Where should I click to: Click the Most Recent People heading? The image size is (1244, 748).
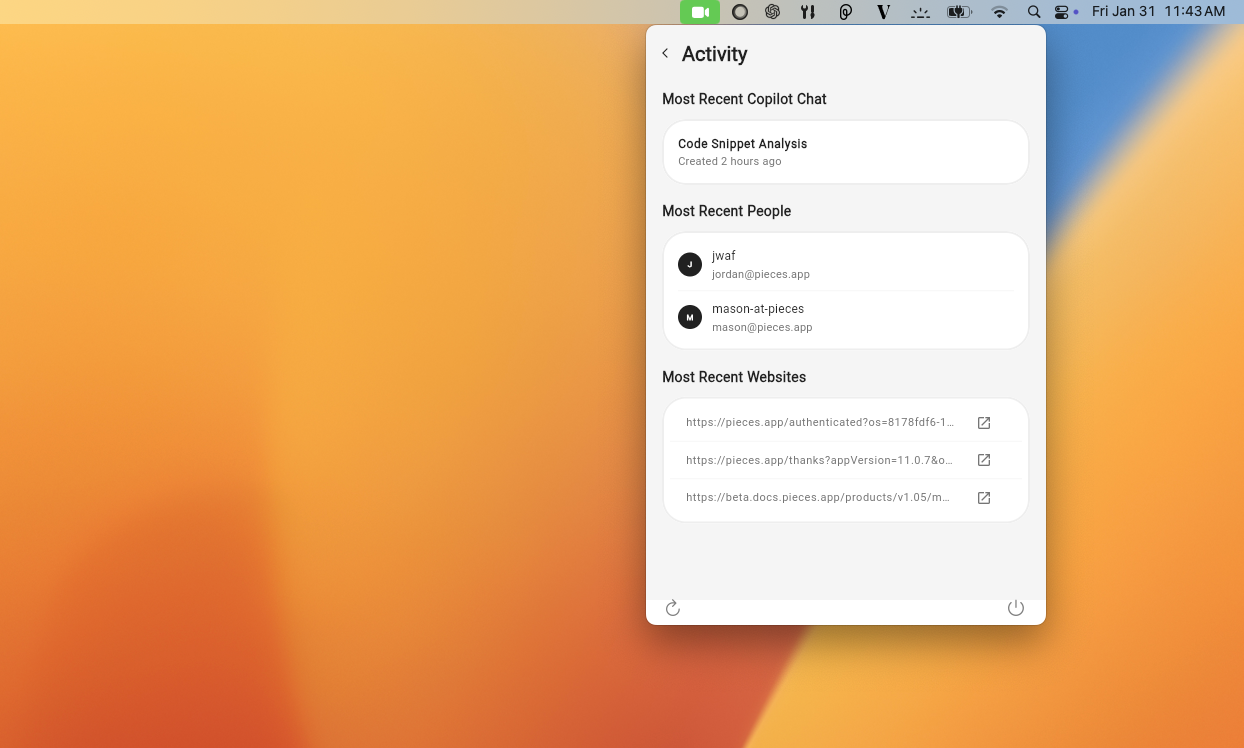[726, 211]
